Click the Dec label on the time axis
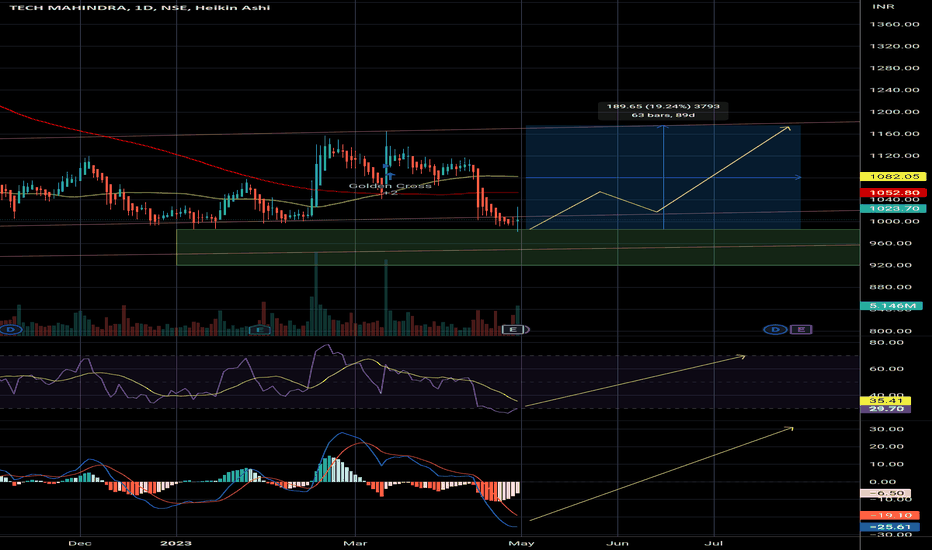This screenshot has height=550, width=932. [80, 543]
